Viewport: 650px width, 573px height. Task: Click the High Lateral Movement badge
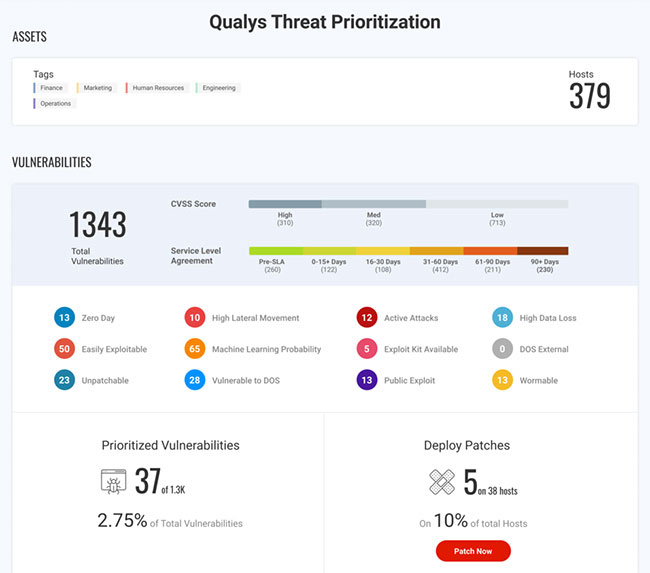[195, 318]
